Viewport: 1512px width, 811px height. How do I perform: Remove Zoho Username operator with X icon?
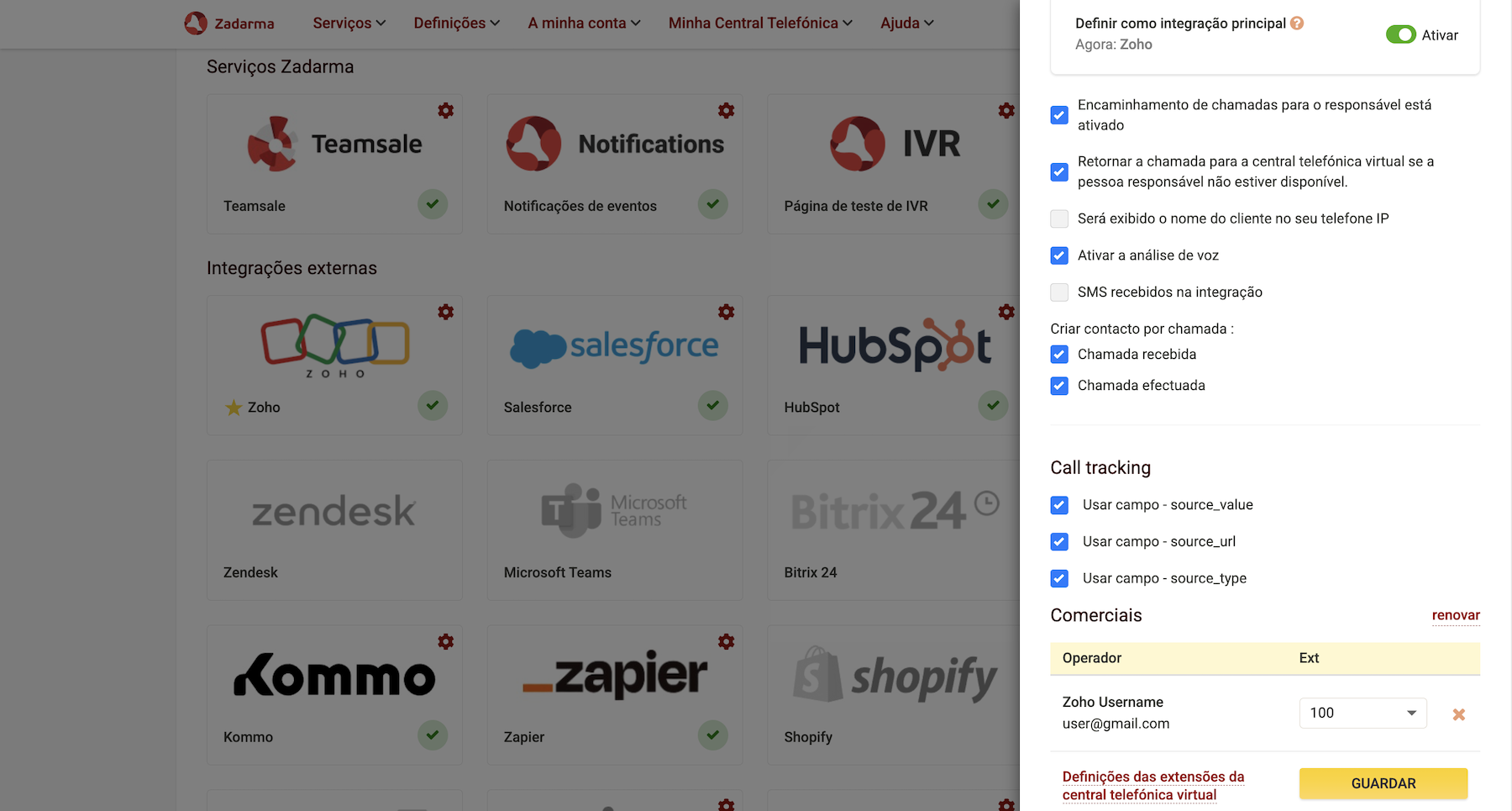1459,714
